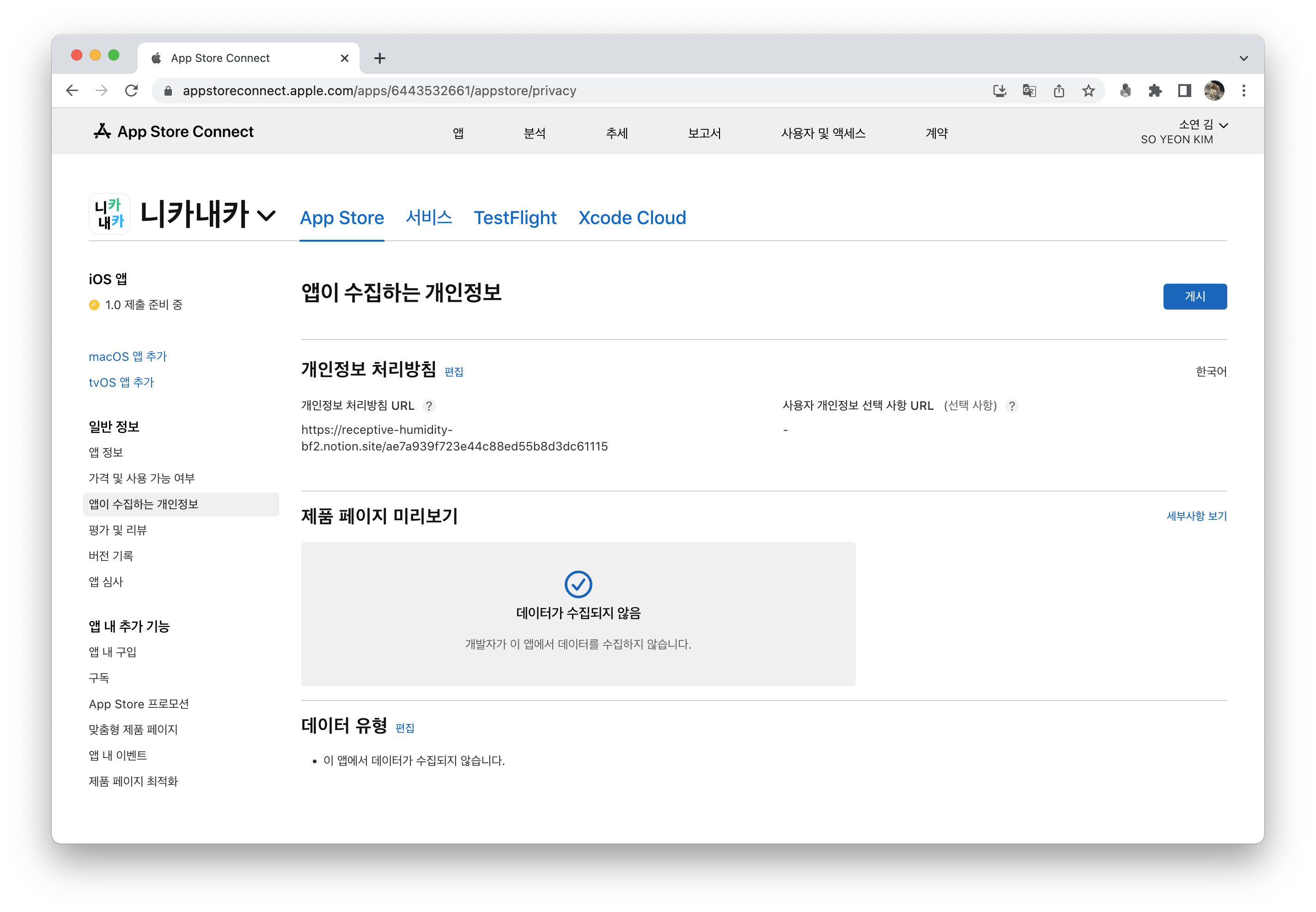Reload the page with the refresh icon

131,90
